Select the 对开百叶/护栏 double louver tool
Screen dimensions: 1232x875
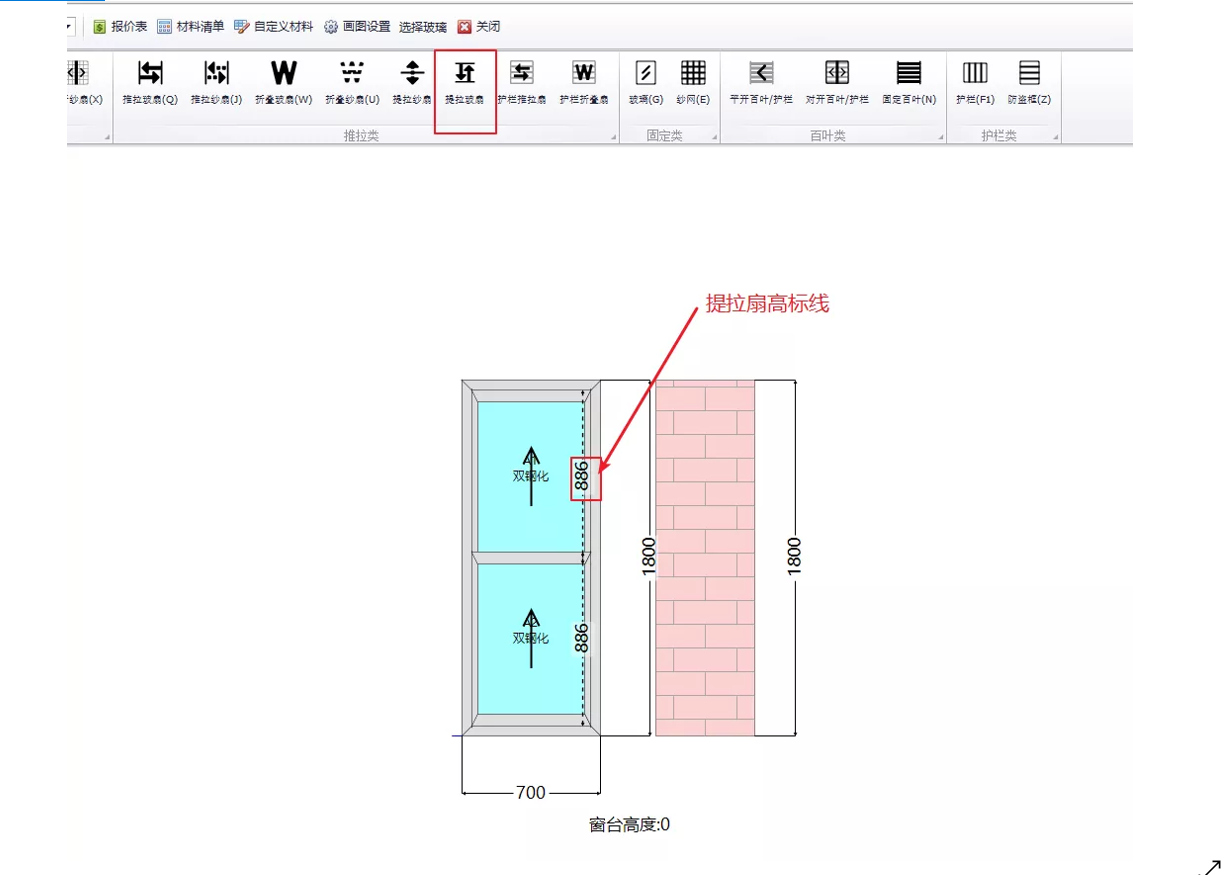837,82
